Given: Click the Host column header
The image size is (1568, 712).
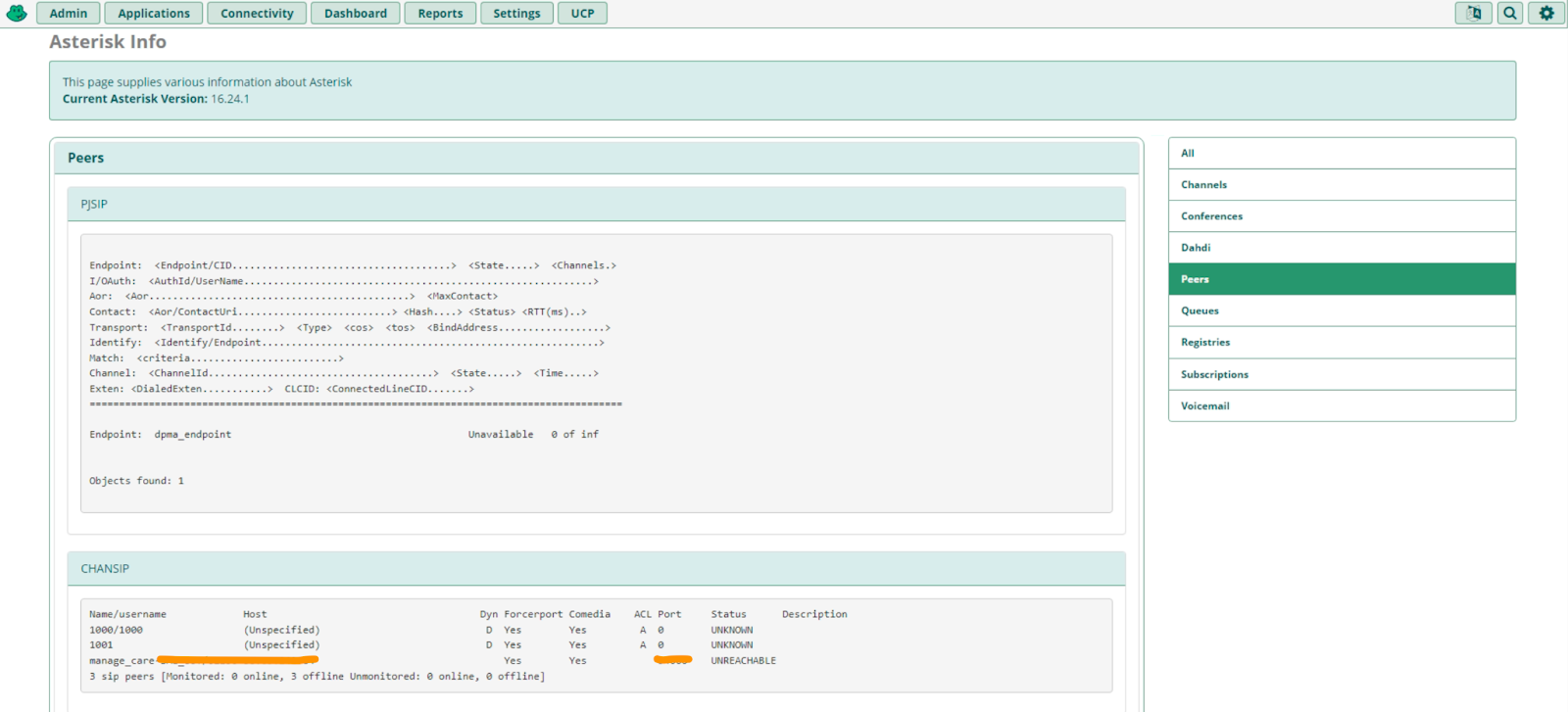Looking at the screenshot, I should [x=255, y=615].
